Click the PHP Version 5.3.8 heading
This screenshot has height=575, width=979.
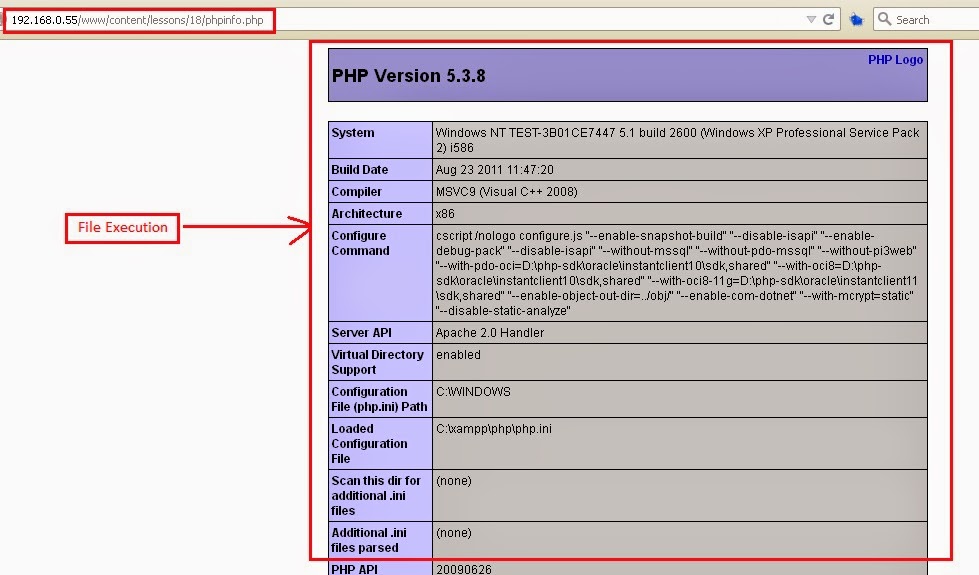(408, 76)
